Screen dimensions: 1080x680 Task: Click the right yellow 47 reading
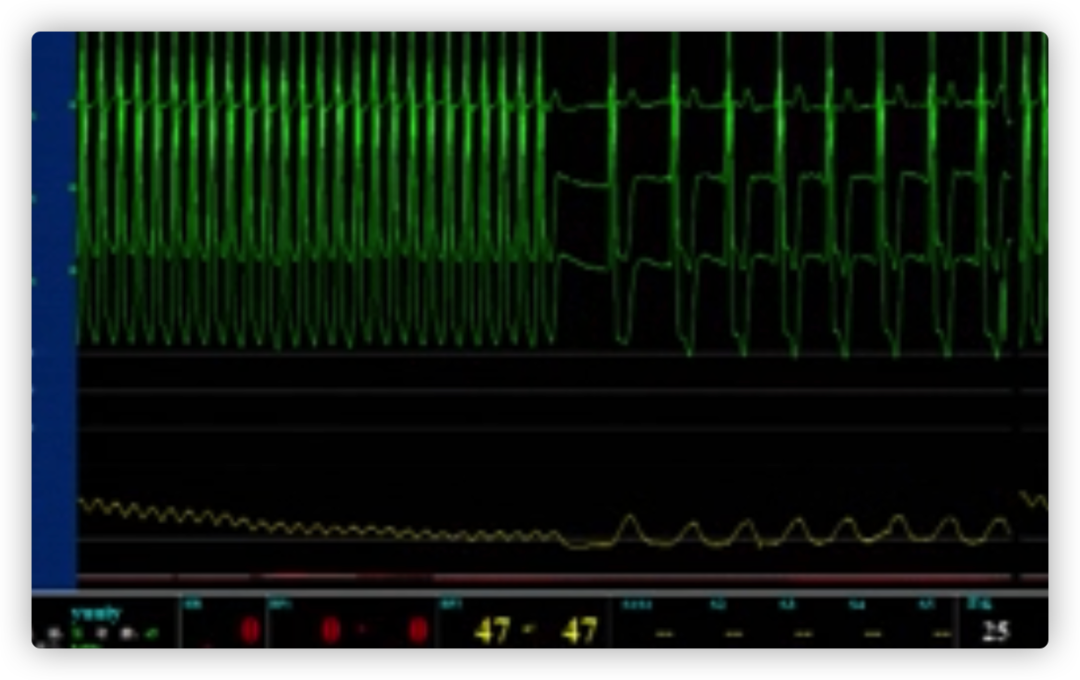(579, 630)
